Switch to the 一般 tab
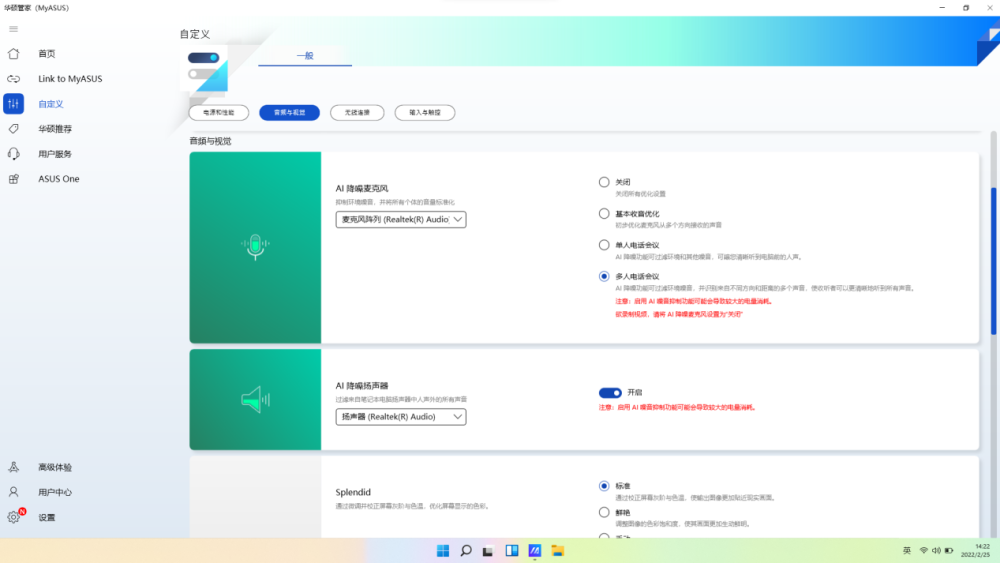The height and width of the screenshot is (563, 1000). pyautogui.click(x=305, y=56)
